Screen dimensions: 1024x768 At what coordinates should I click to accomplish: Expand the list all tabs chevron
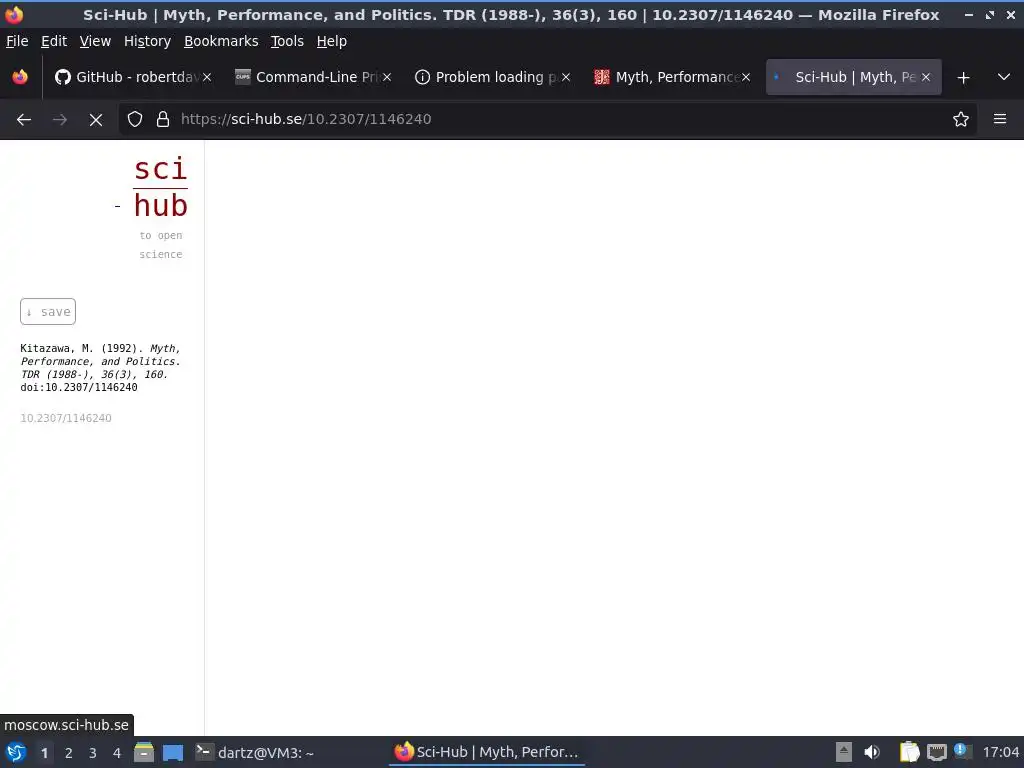(x=1004, y=78)
